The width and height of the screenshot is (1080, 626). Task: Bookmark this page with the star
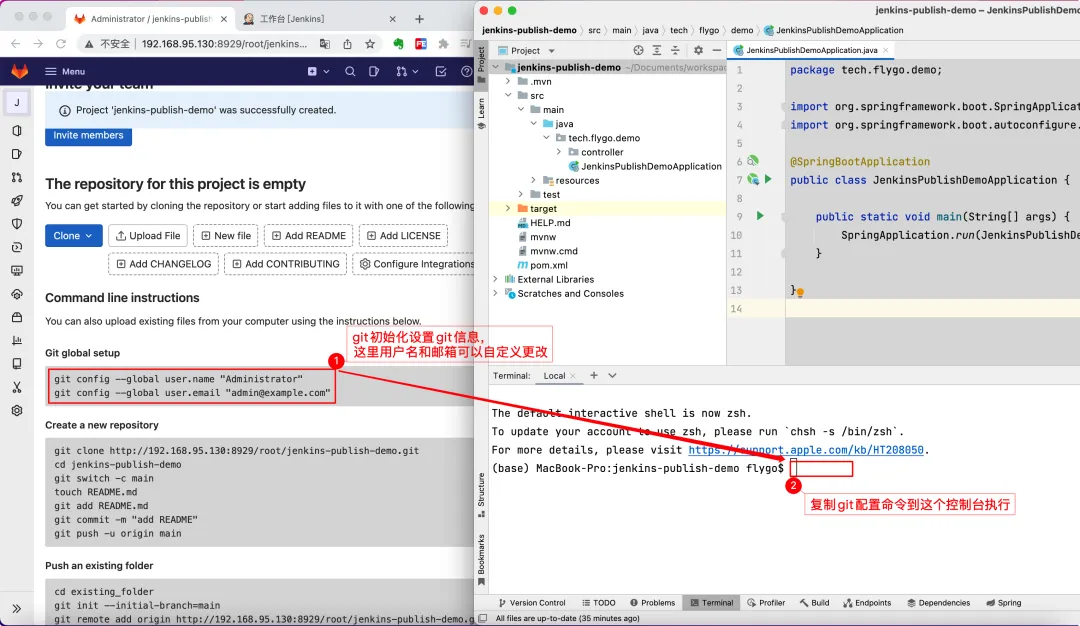click(x=370, y=44)
